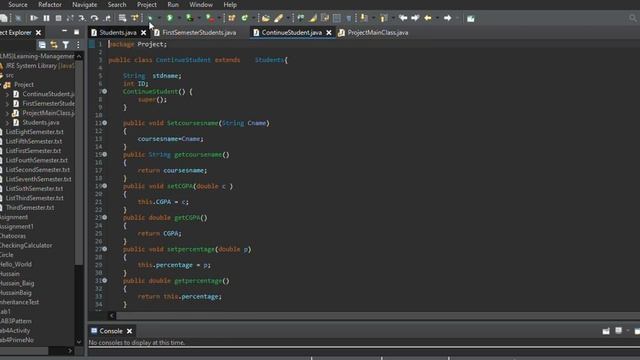Image resolution: width=640 pixels, height=360 pixels.
Task: Switch to FirstSemesterStudents.java tab
Action: coord(199,33)
